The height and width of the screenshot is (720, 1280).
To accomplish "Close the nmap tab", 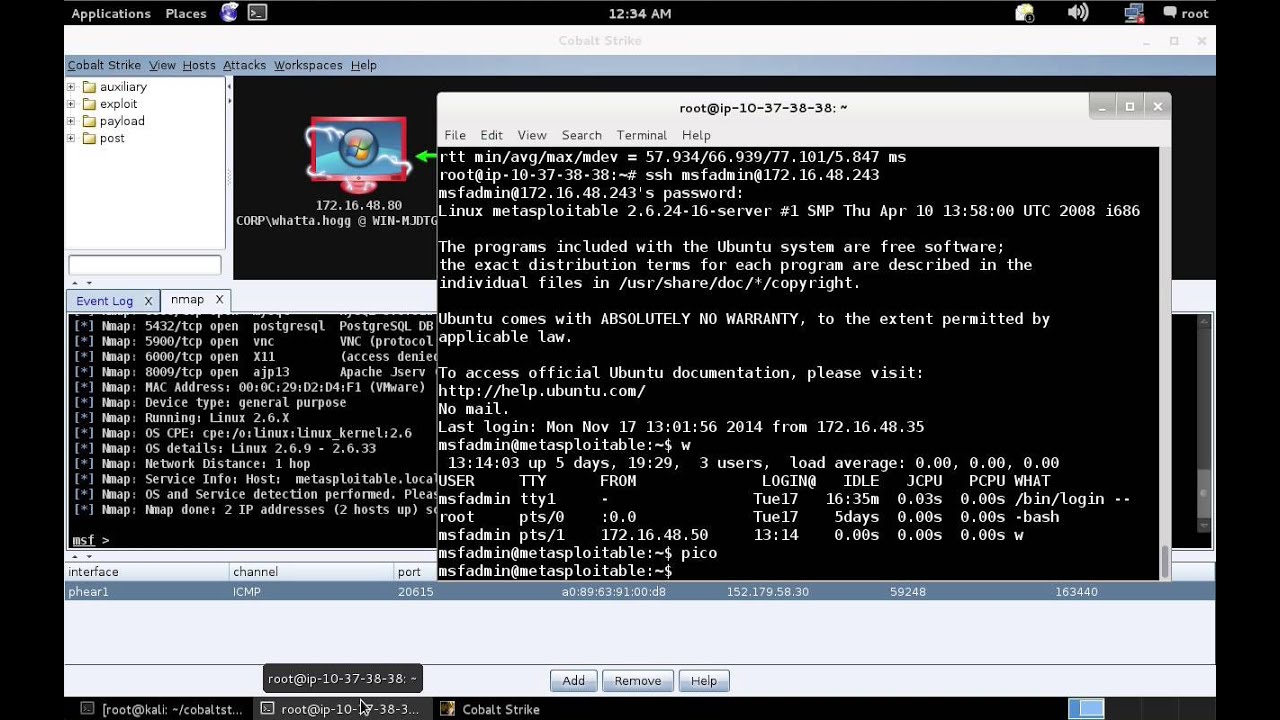I will pyautogui.click(x=219, y=300).
